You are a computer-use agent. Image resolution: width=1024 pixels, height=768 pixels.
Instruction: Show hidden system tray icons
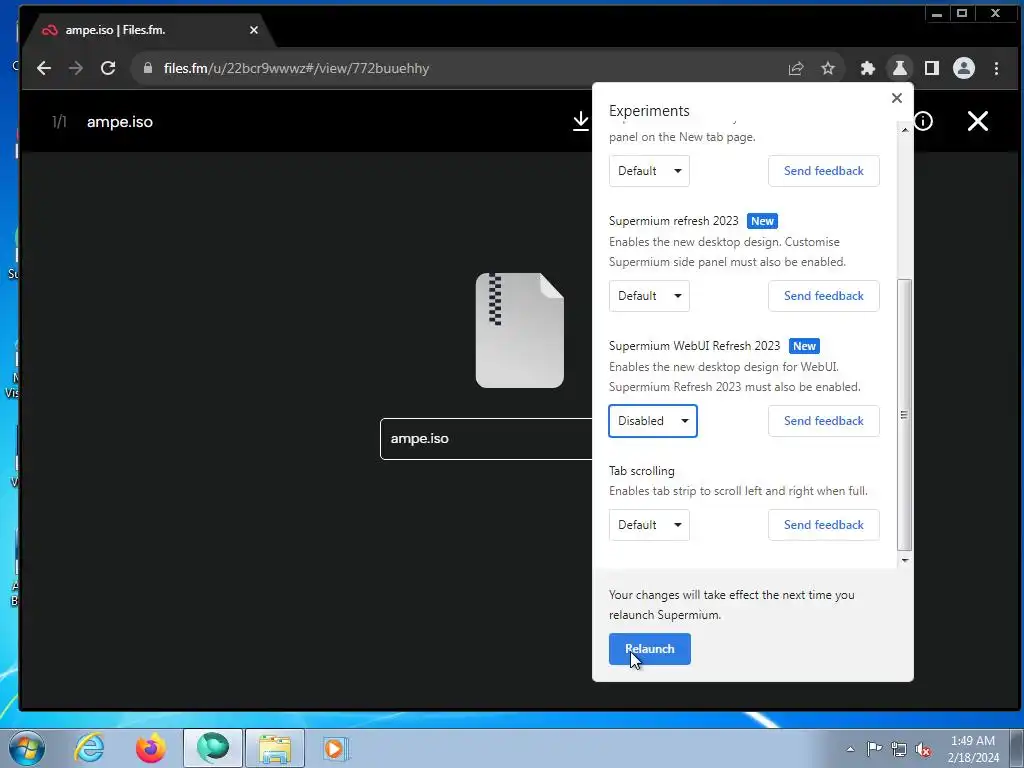pos(850,749)
